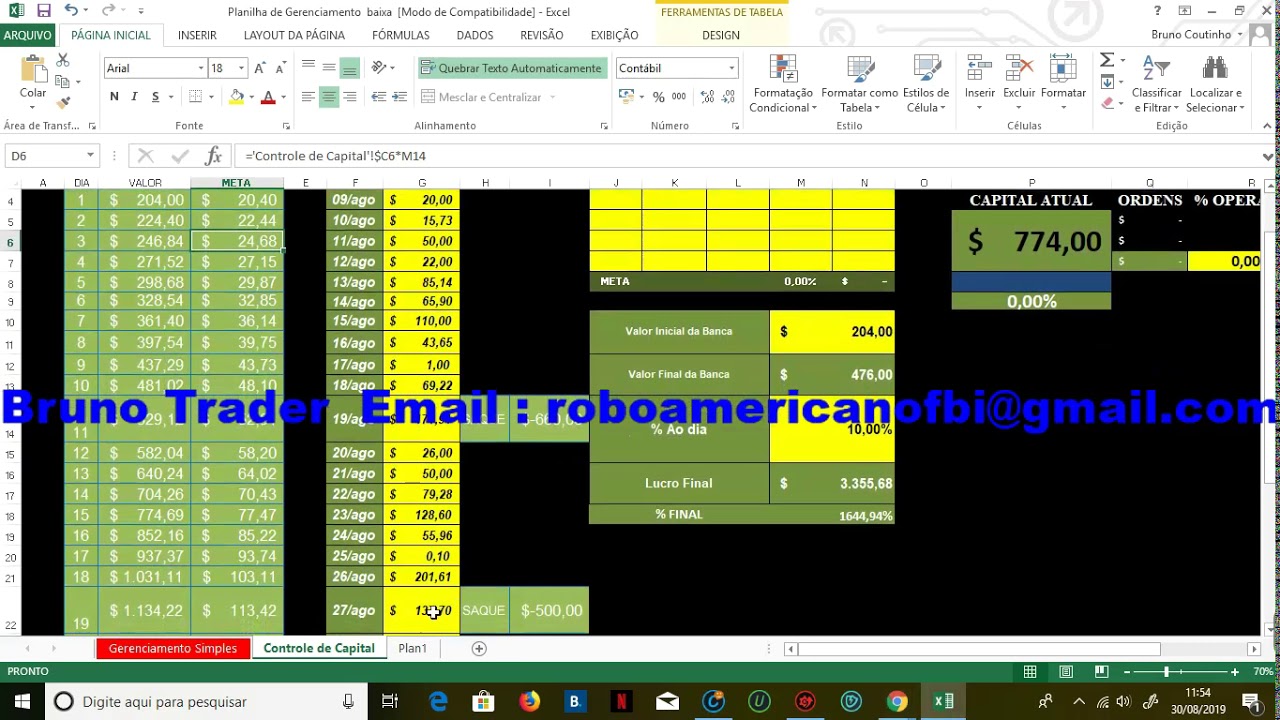Viewport: 1280px width, 720px height.
Task: Switch to Gerenciamento Simples sheet tab
Action: click(173, 648)
